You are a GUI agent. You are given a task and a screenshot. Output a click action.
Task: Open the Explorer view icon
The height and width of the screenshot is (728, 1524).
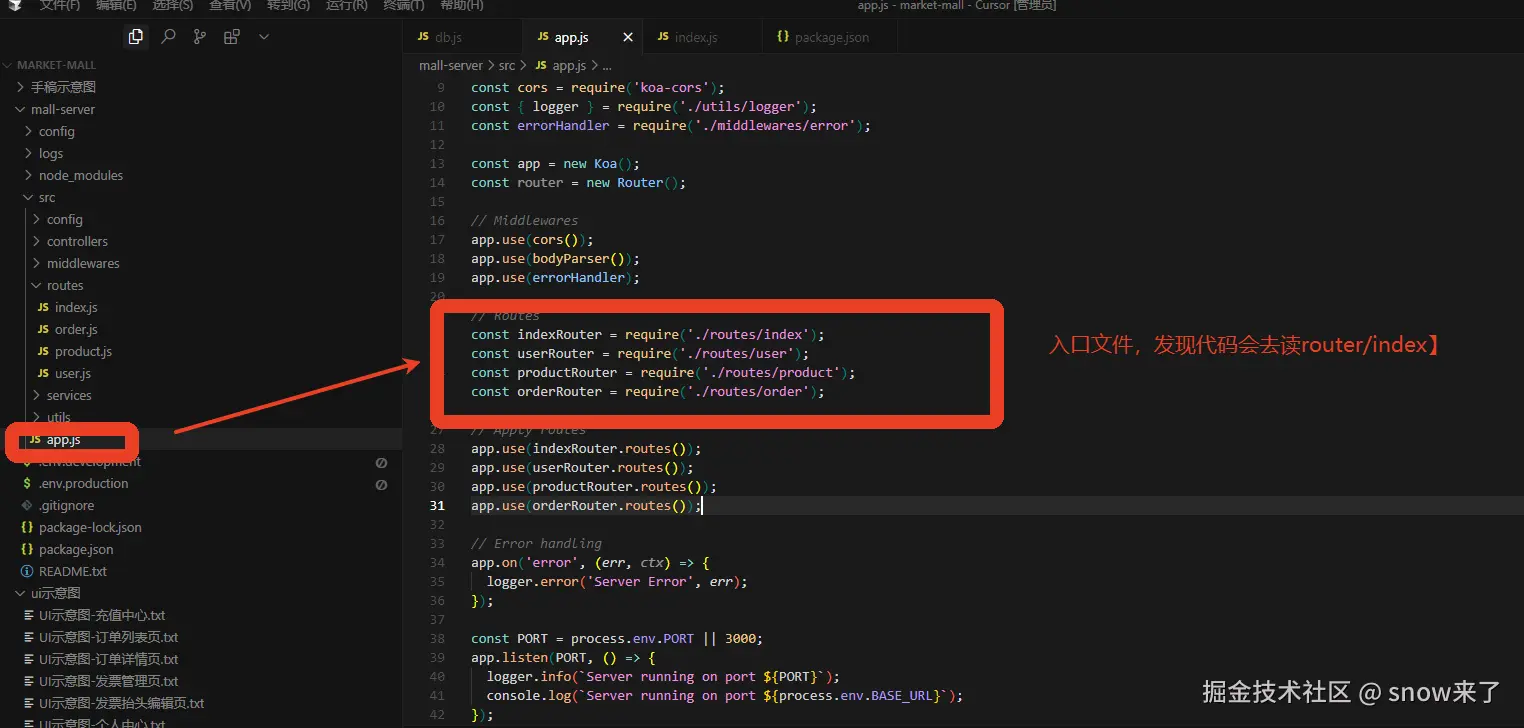coord(136,36)
